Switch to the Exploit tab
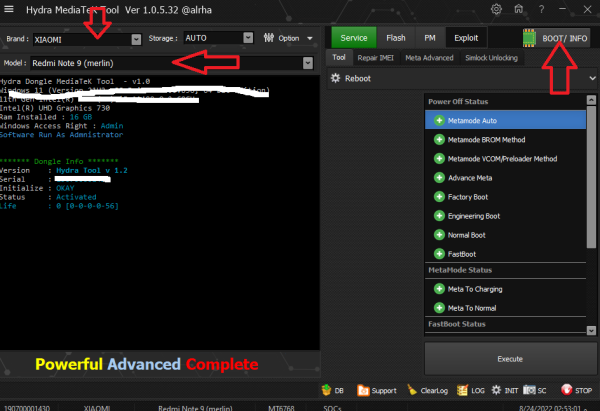Image resolution: width=600 pixels, height=411 pixels. (466, 38)
